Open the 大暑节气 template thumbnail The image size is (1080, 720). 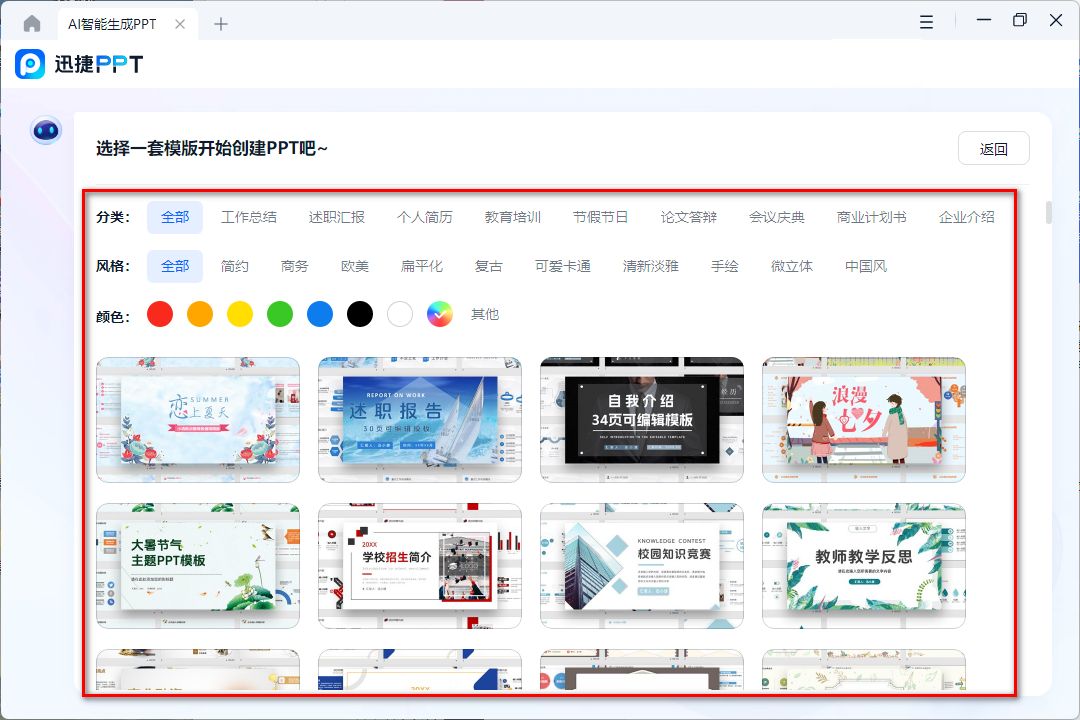click(198, 566)
